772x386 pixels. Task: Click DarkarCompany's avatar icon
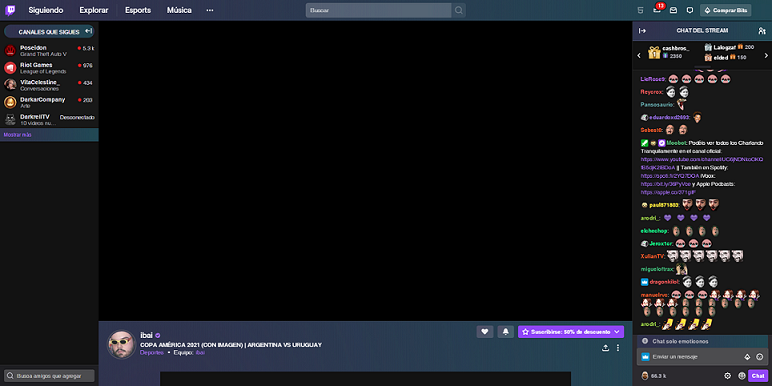pyautogui.click(x=10, y=102)
